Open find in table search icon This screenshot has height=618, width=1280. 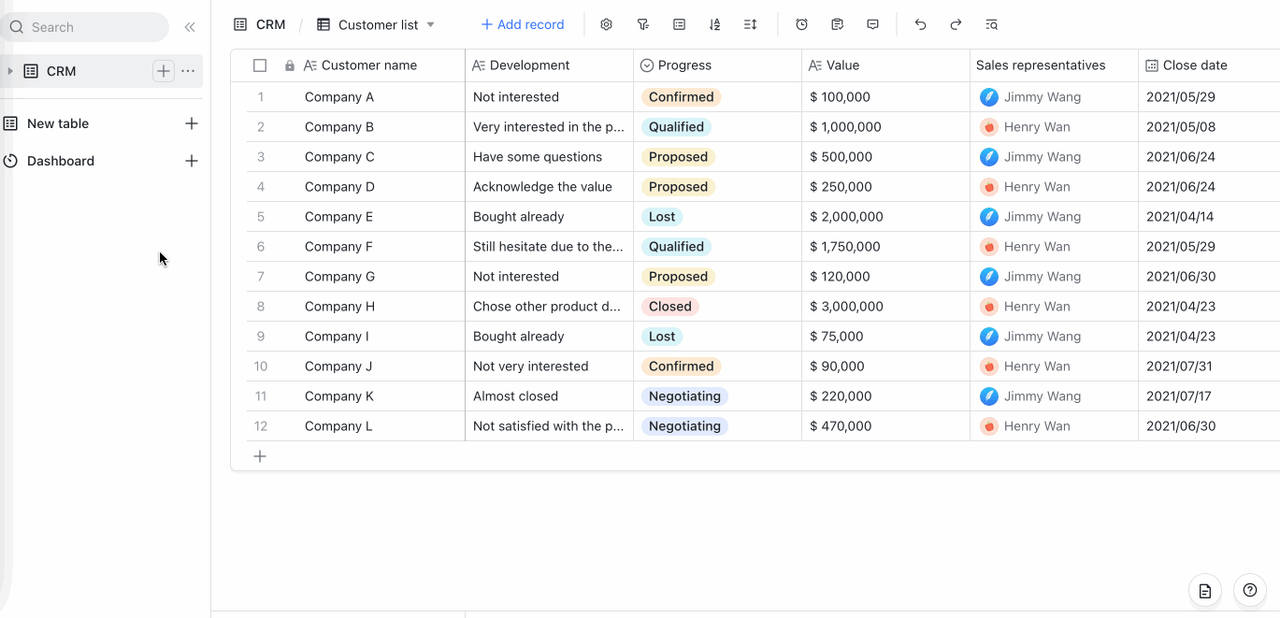(991, 25)
